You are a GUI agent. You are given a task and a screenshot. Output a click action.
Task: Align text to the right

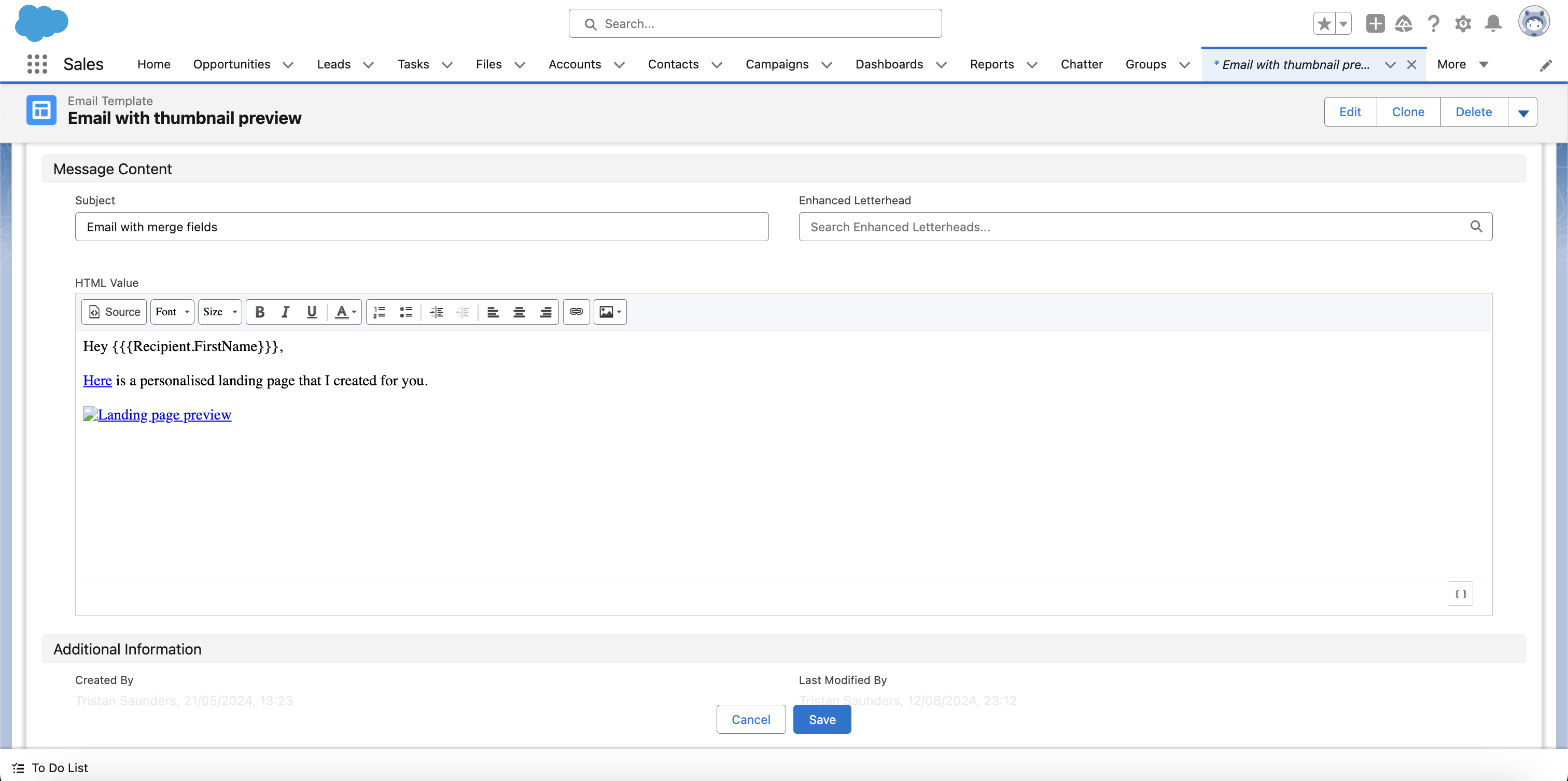[545, 312]
